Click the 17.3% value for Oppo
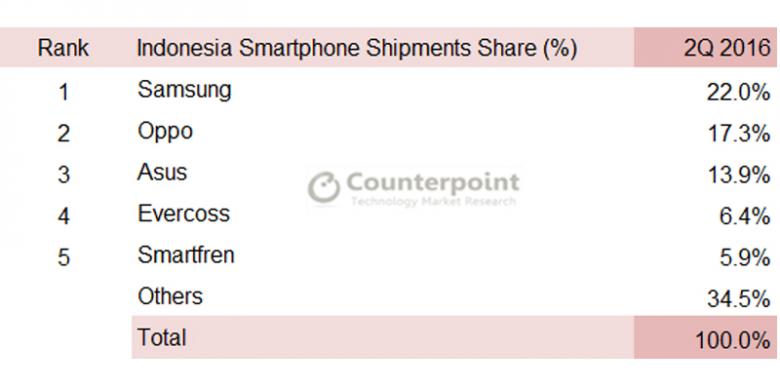The image size is (780, 390). click(739, 134)
